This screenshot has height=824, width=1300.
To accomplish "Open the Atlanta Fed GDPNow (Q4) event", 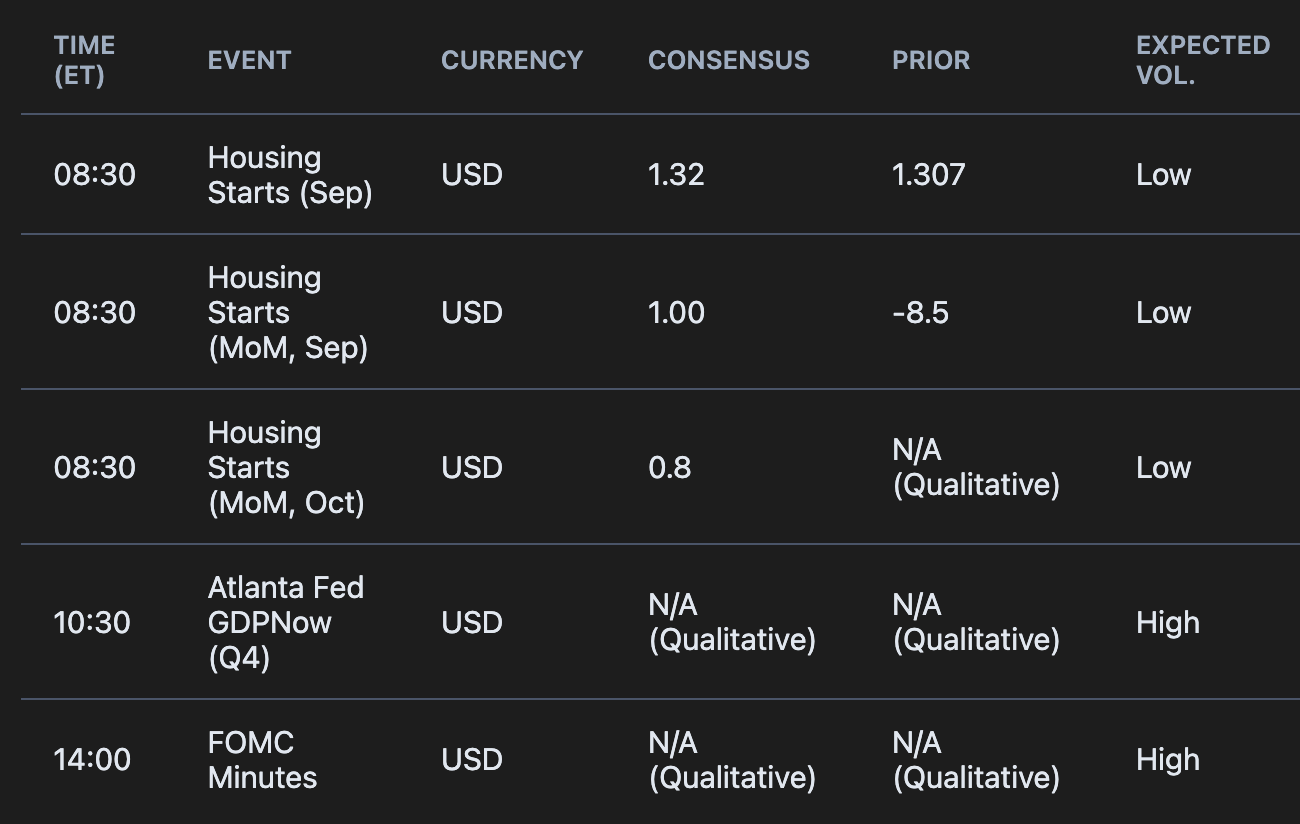I will point(286,622).
